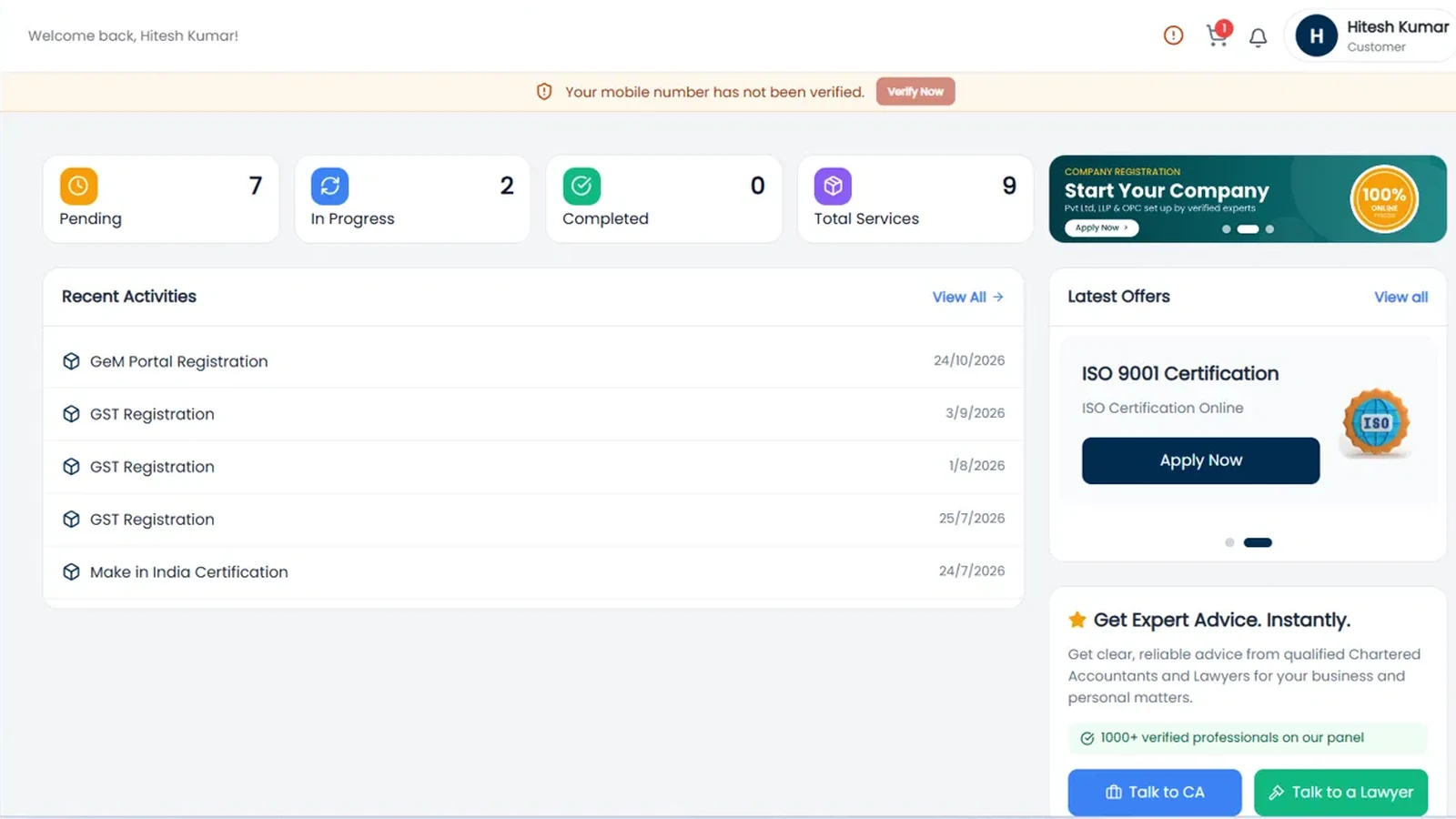Select first dot of company banner carousel
This screenshot has width=1456, height=819.
[x=1227, y=229]
